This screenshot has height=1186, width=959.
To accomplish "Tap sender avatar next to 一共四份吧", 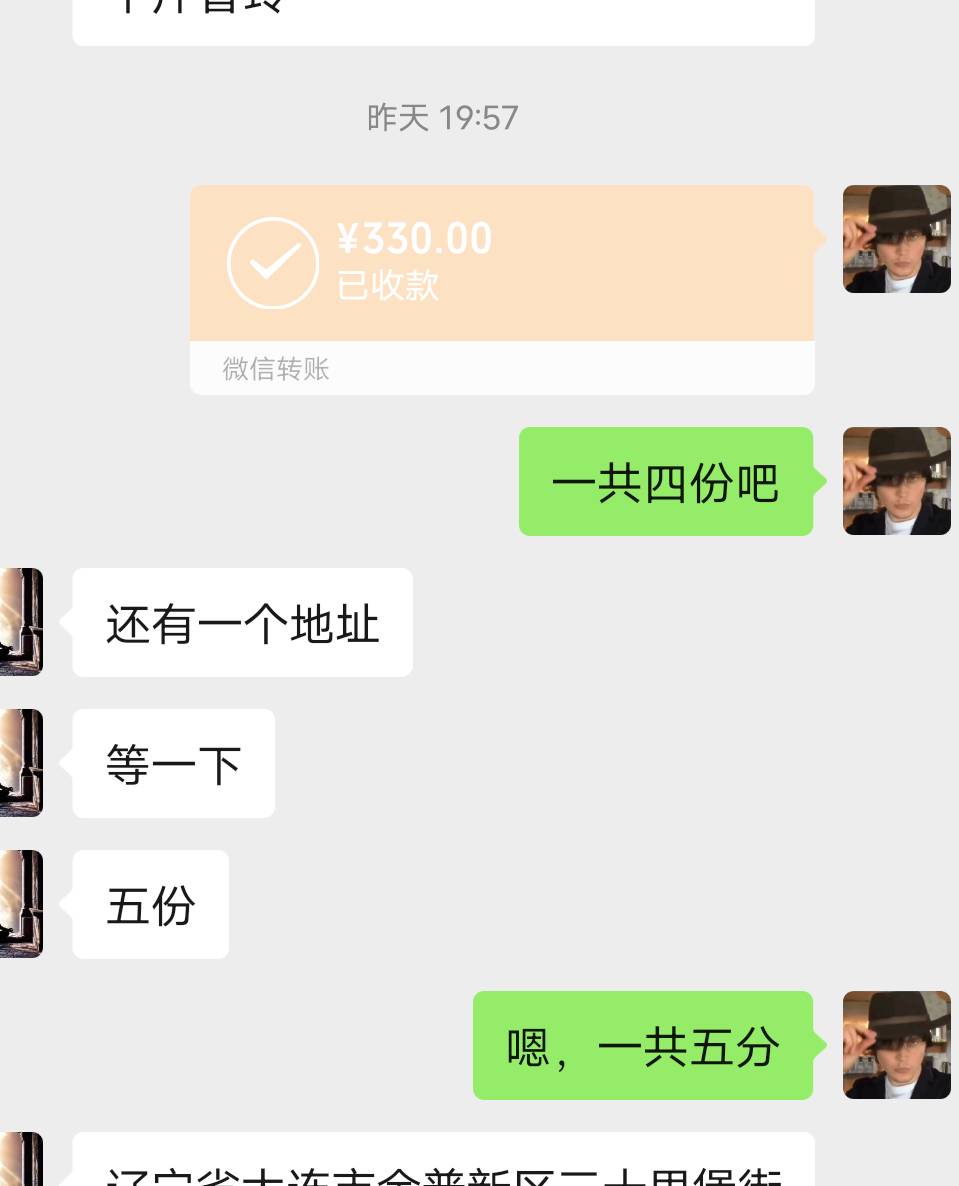I will (x=897, y=481).
